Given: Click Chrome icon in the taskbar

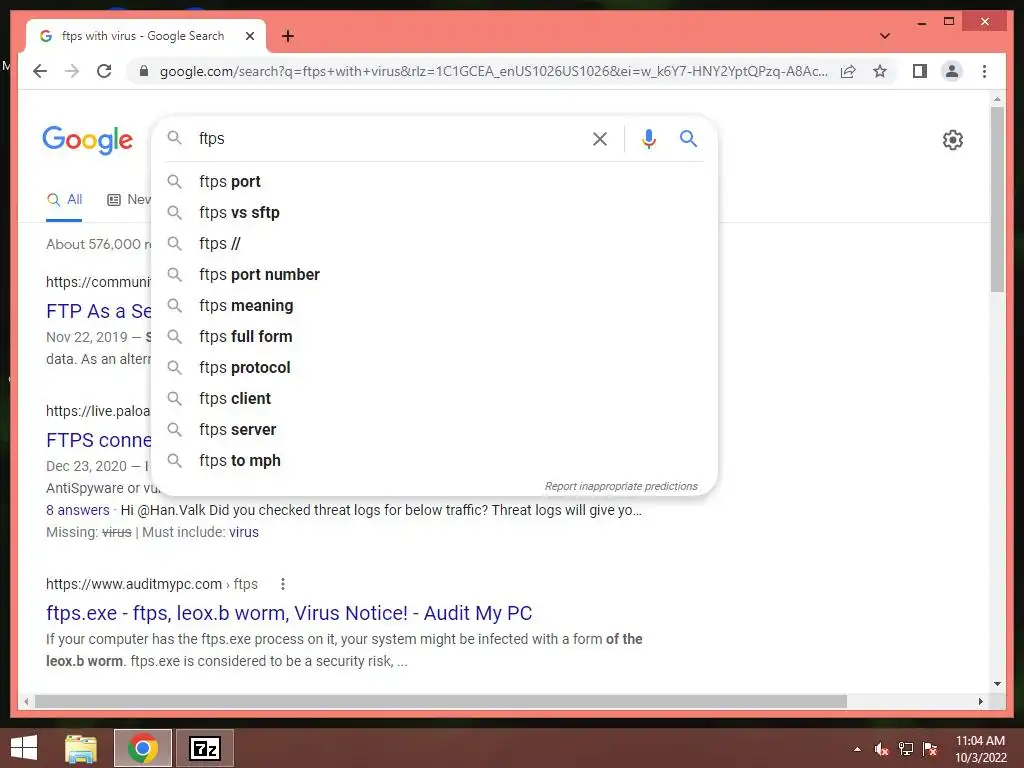Looking at the screenshot, I should point(142,748).
